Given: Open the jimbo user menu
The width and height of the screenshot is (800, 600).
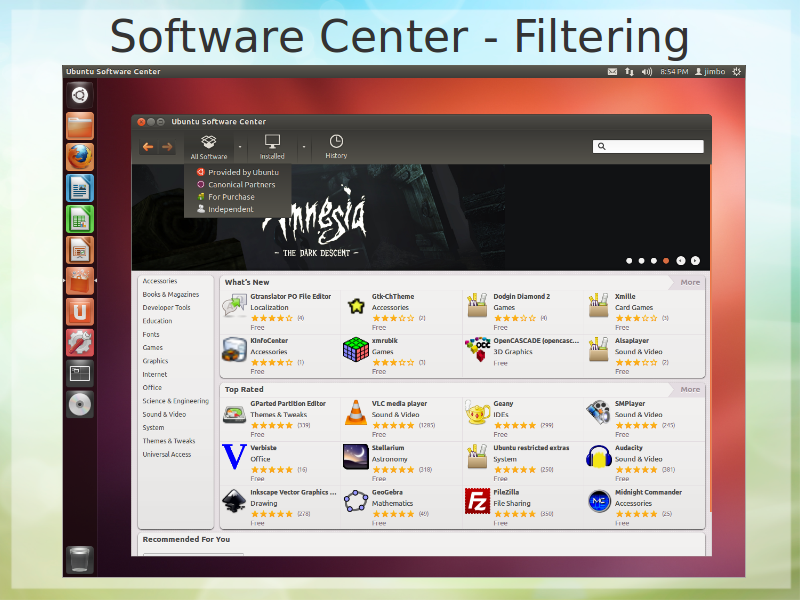Looking at the screenshot, I should [x=710, y=72].
